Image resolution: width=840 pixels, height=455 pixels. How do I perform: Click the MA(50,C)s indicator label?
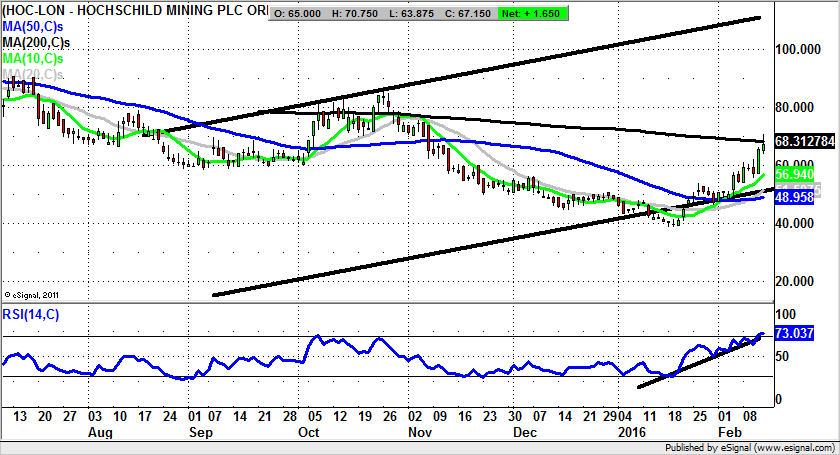(x=33, y=29)
